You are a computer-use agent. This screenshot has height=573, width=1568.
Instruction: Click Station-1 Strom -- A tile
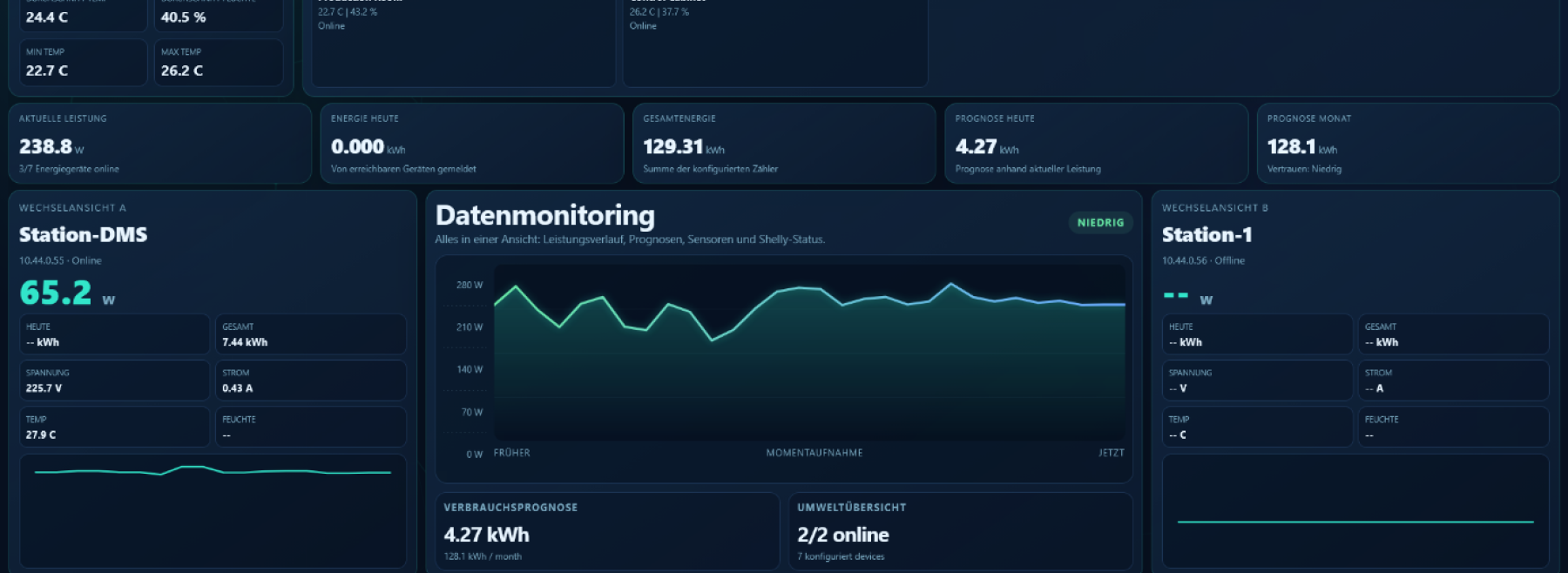1454,381
